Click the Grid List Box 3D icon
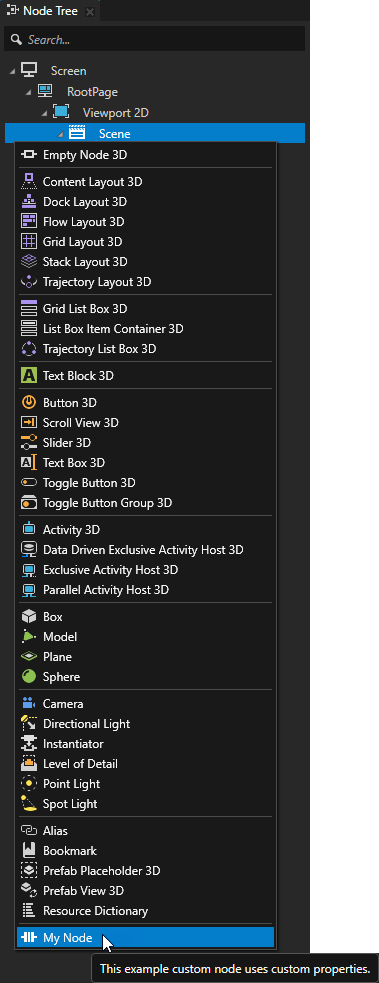Screen dimensions: 379x983 [x=29, y=309]
